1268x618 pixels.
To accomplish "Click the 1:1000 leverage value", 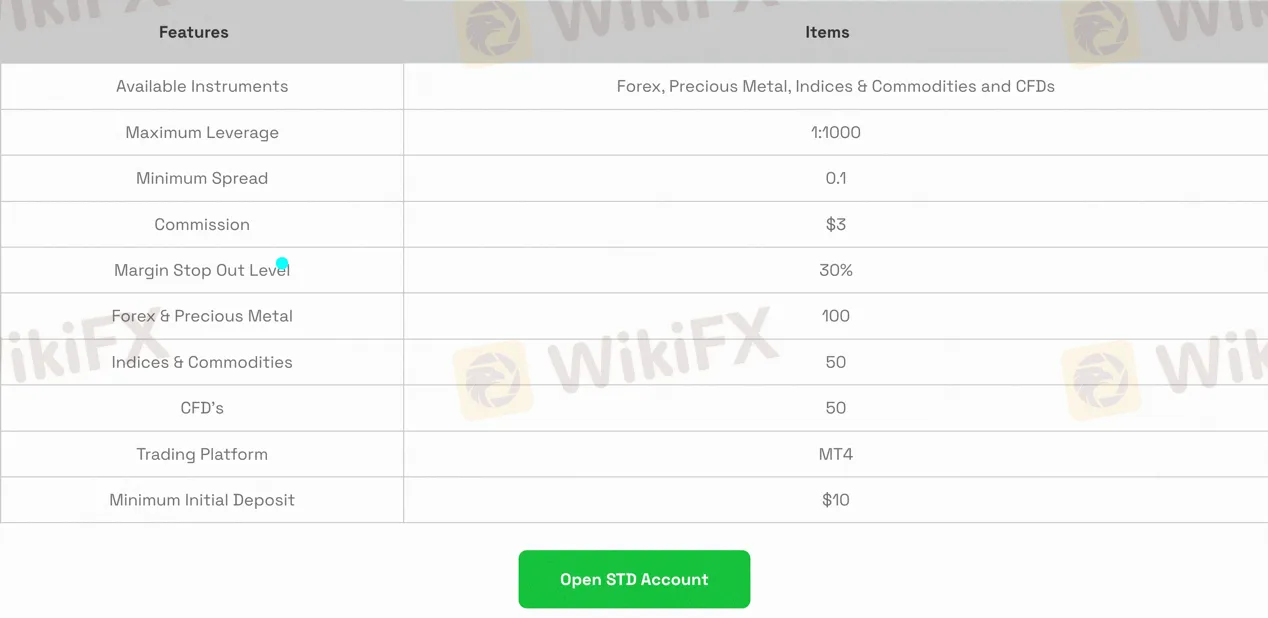I will [x=835, y=132].
